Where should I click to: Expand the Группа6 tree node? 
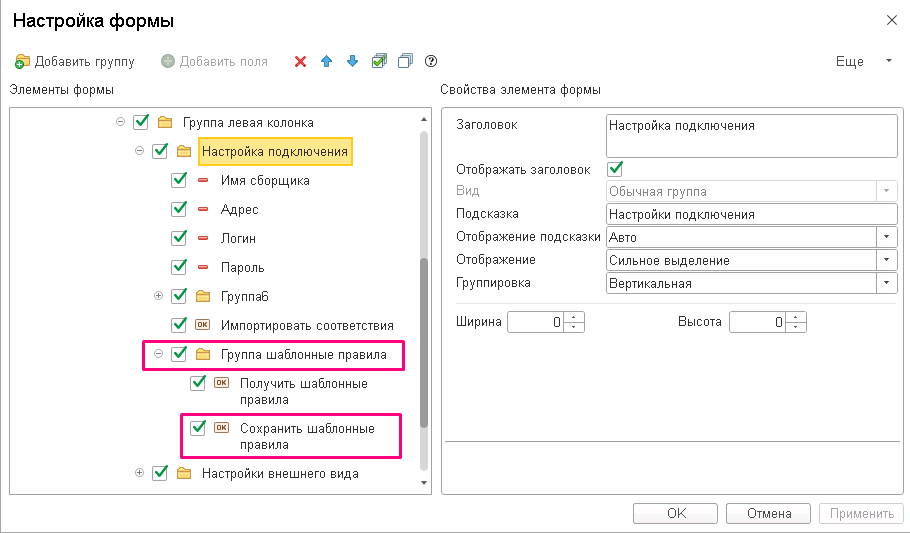(x=158, y=296)
